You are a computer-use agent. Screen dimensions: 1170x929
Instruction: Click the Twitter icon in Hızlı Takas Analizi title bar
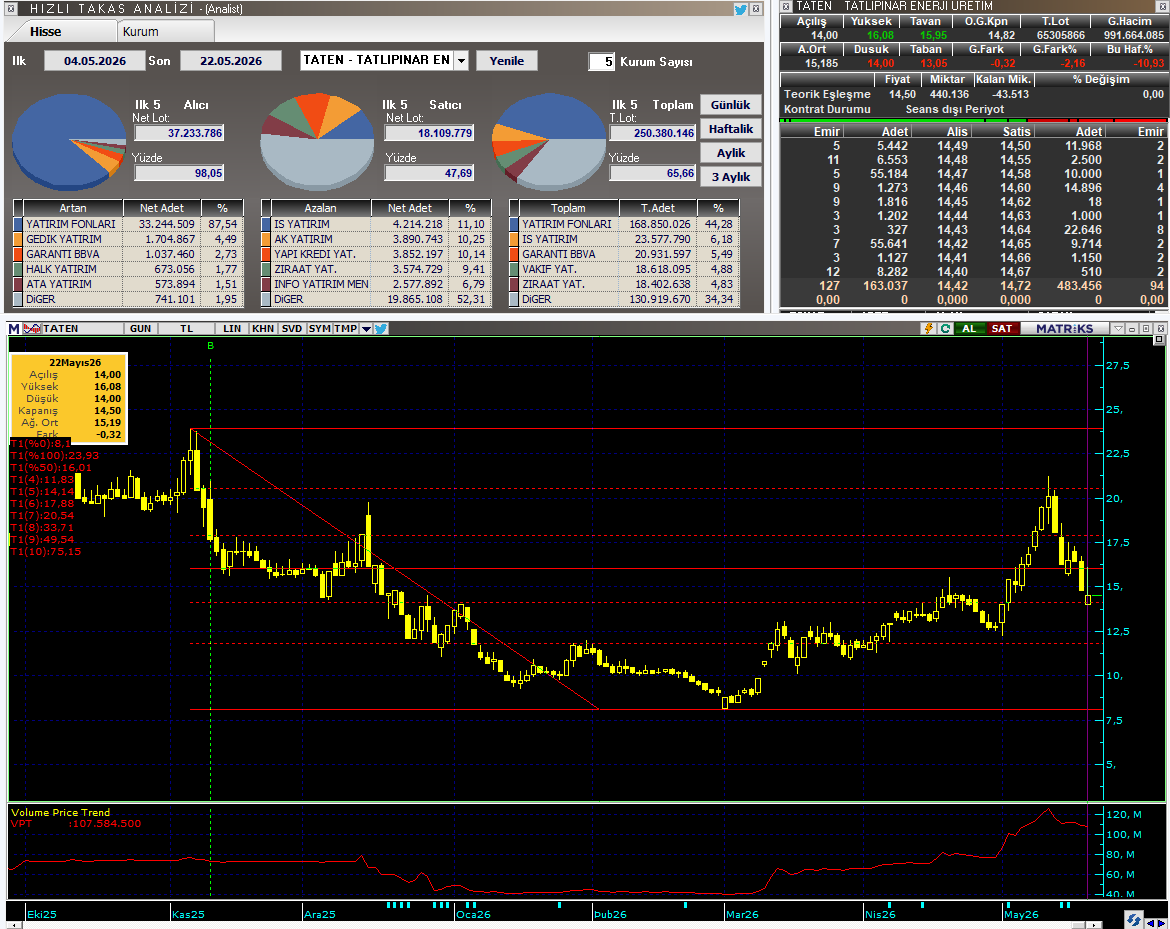coord(740,9)
